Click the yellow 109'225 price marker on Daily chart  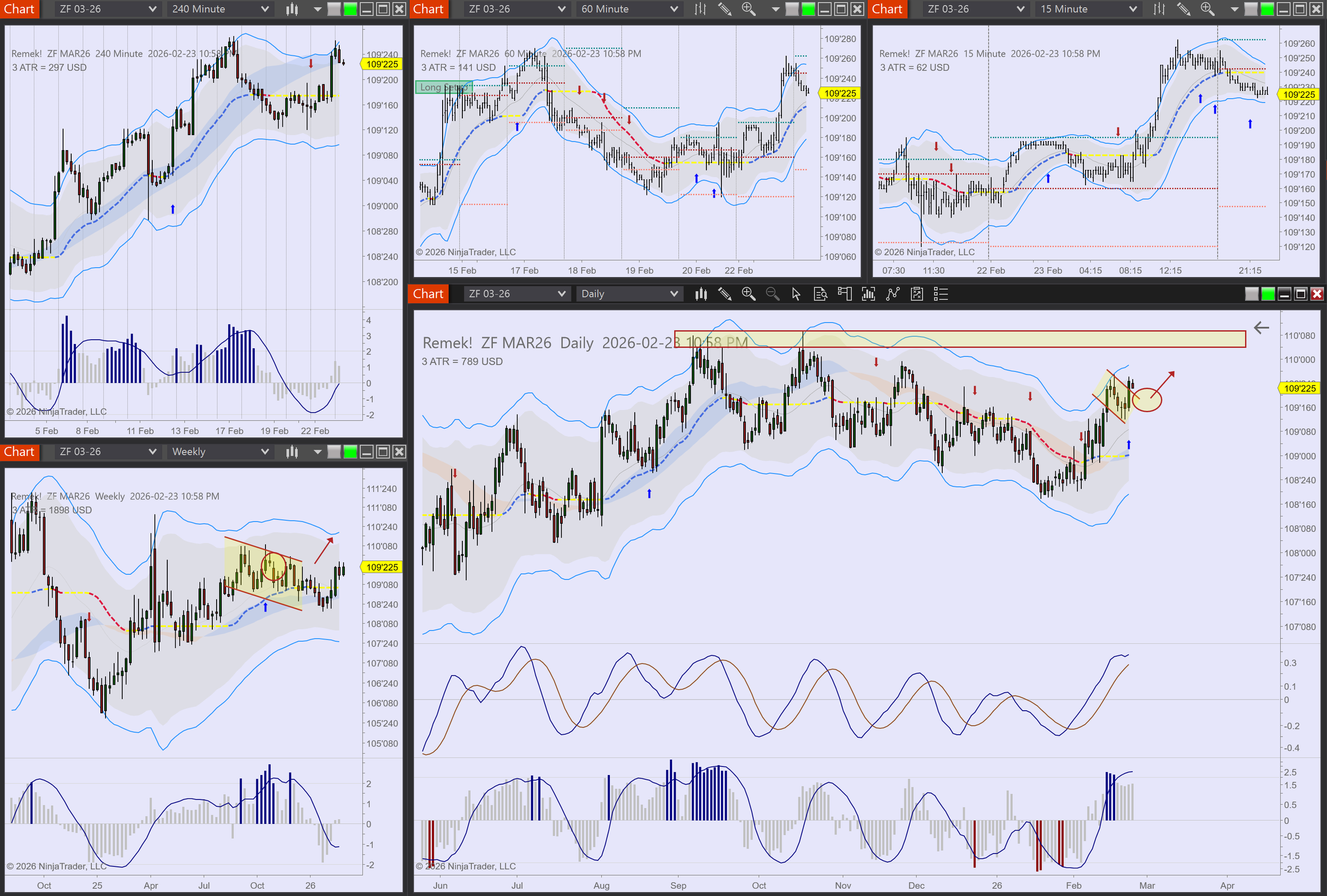[x=1299, y=389]
